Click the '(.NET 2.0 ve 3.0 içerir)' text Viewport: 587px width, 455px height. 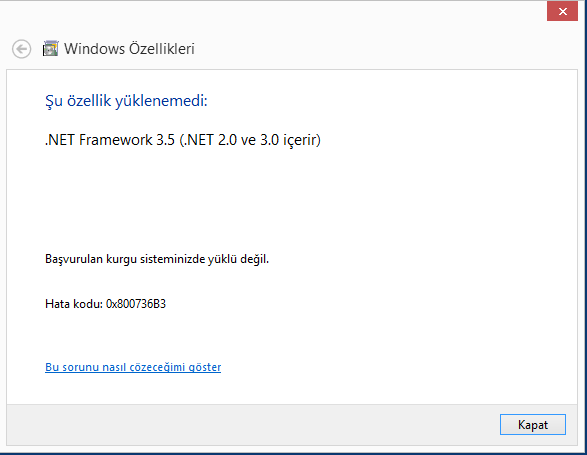tap(250, 140)
